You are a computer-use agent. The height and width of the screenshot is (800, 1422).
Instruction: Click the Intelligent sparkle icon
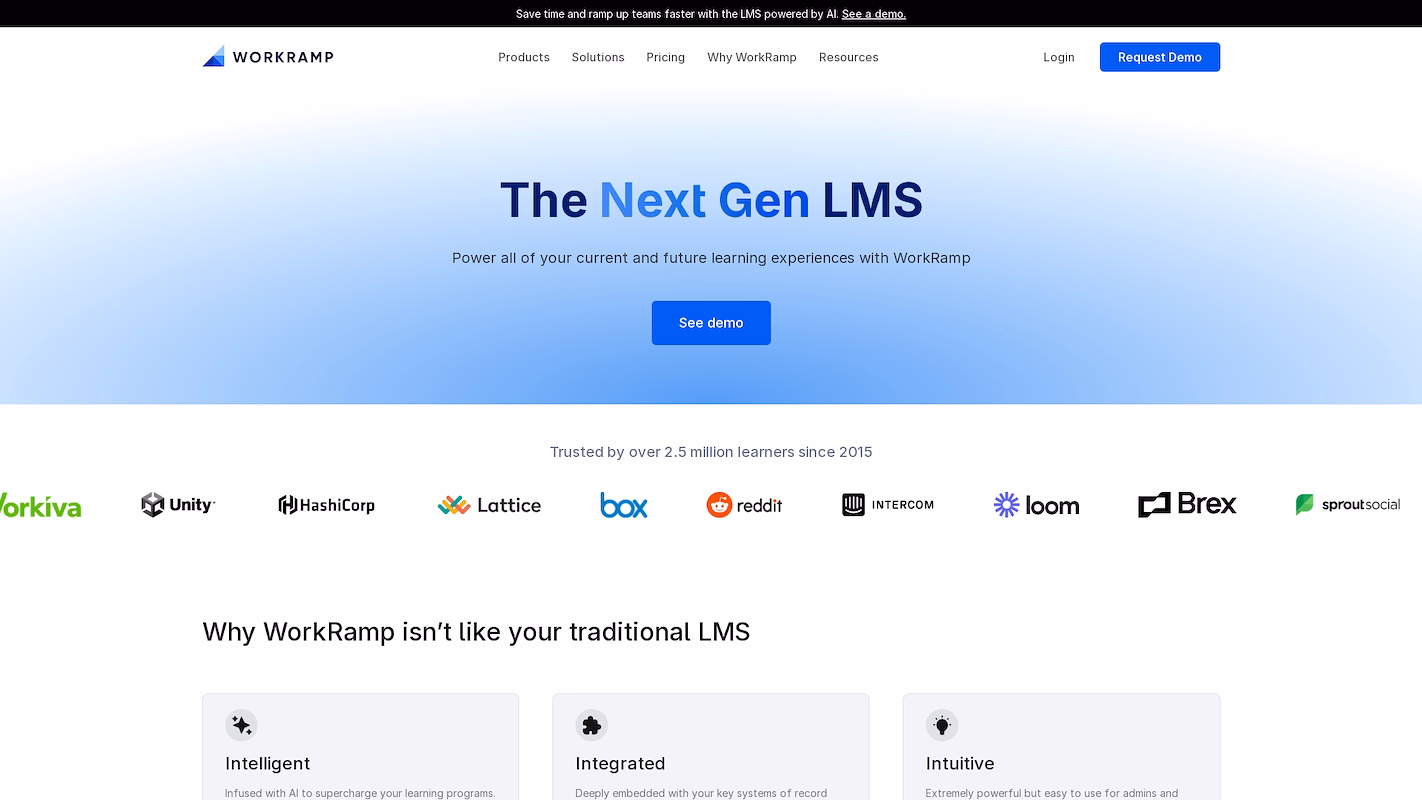tap(241, 725)
